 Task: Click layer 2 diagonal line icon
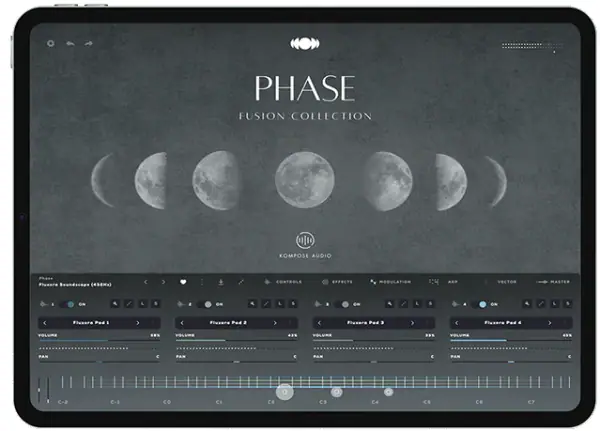tap(266, 304)
